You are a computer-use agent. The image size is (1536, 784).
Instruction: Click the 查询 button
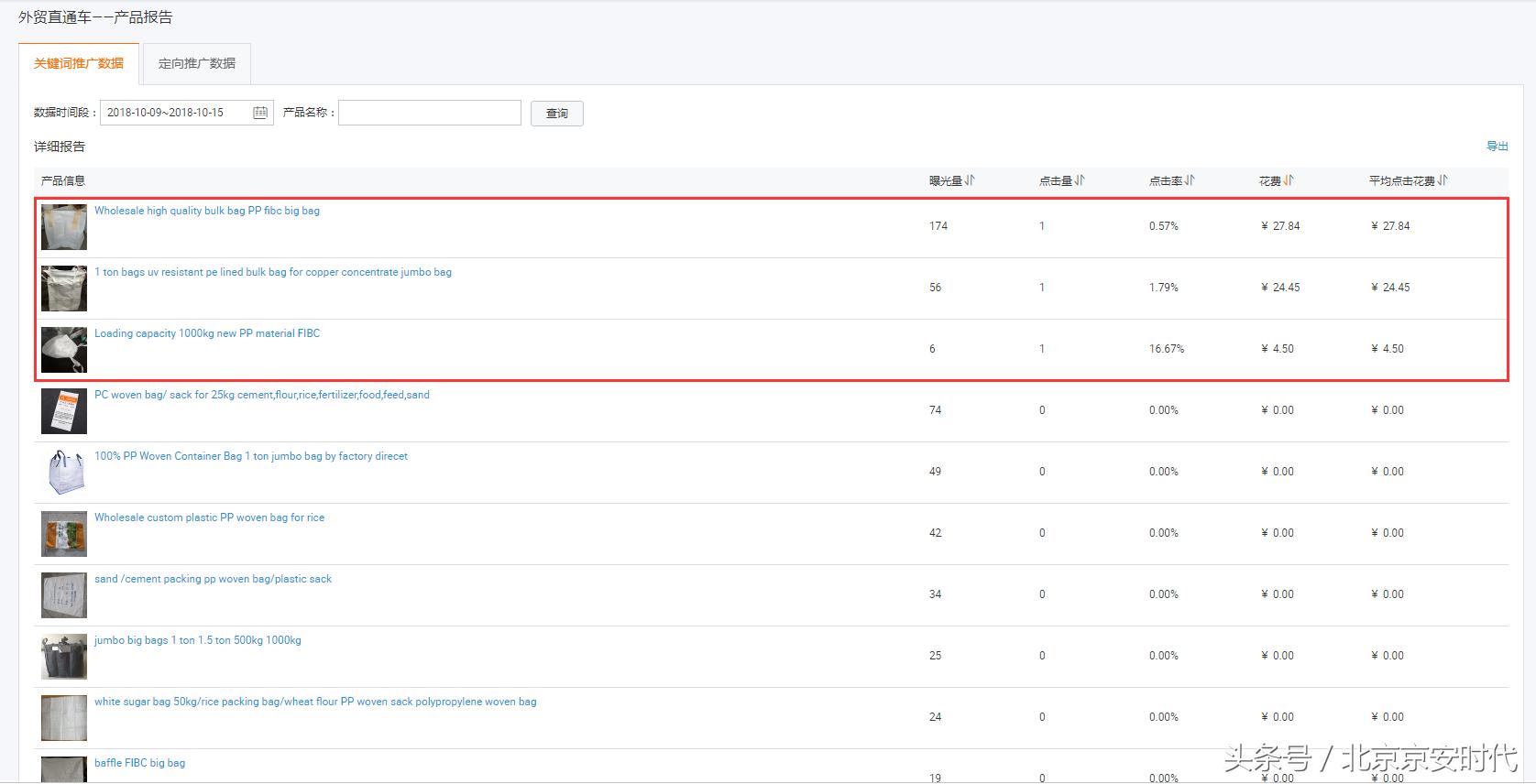click(x=557, y=113)
